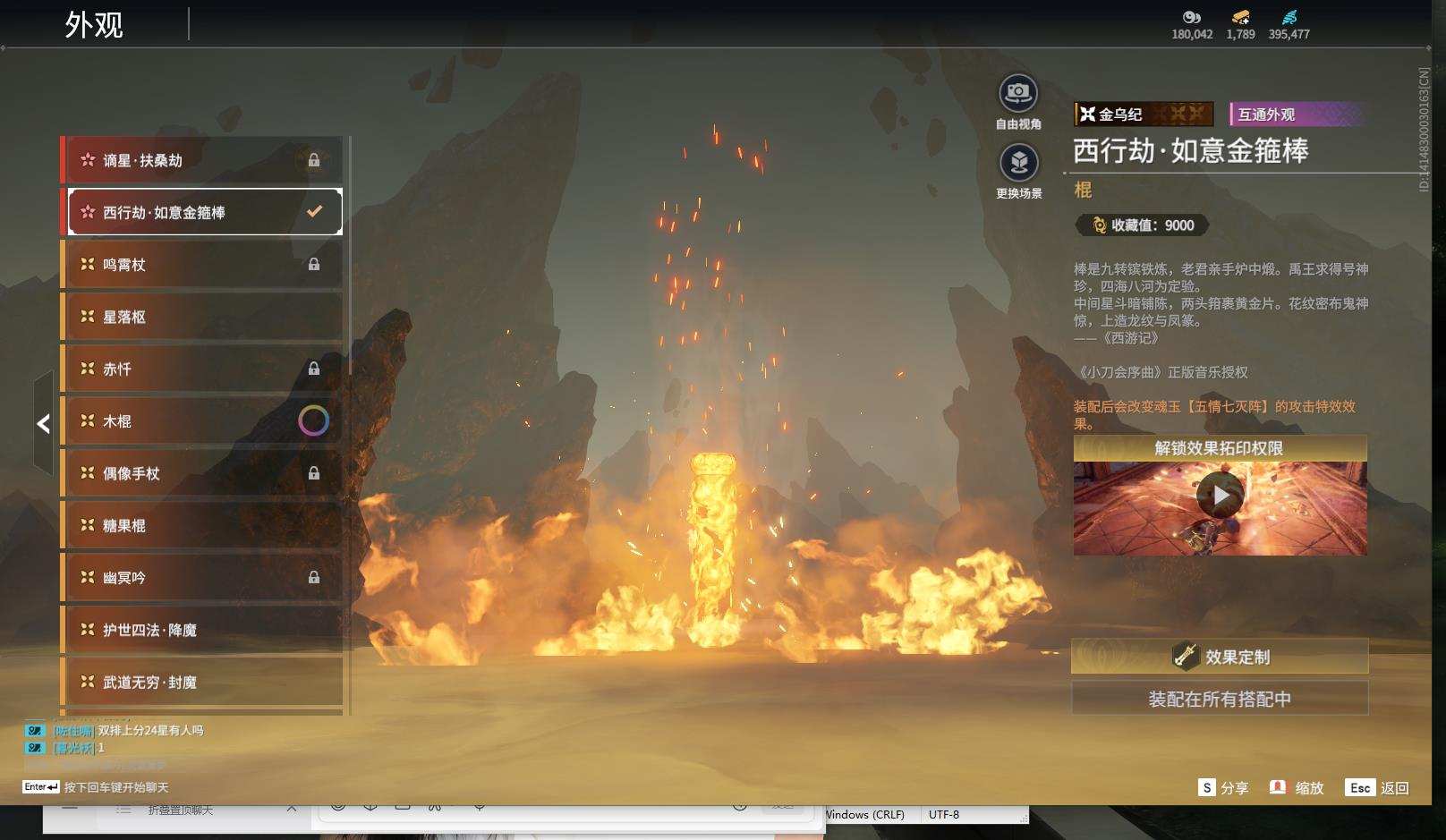Click the 金乌纪 rarity tag
Viewport: 1446px width, 840px height.
click(1144, 114)
